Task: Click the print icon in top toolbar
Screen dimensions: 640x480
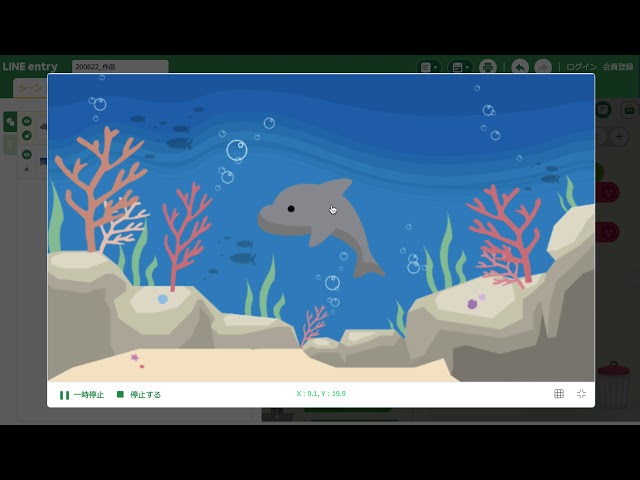Action: (x=488, y=67)
